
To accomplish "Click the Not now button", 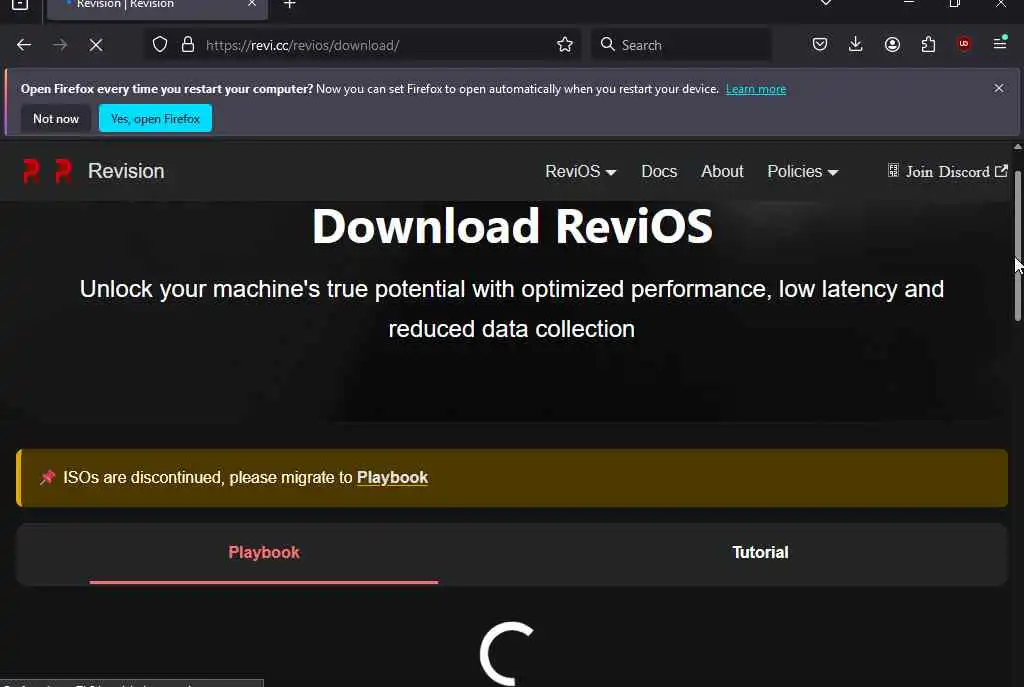I will (x=56, y=119).
